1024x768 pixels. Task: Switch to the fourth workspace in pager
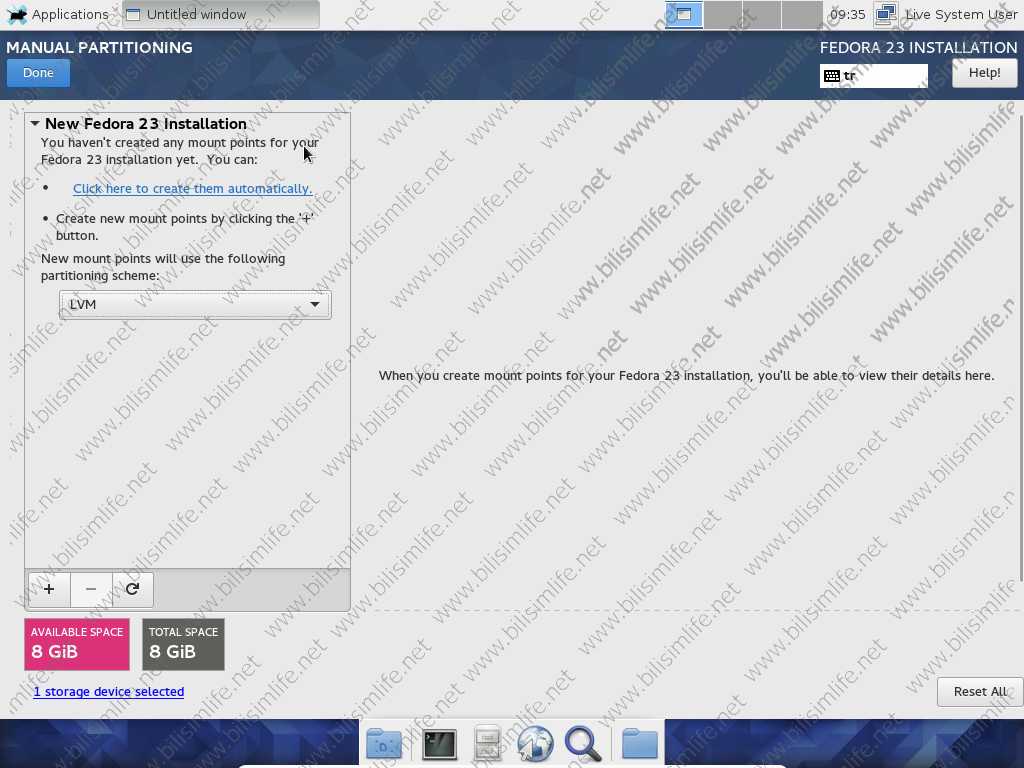pyautogui.click(x=801, y=14)
